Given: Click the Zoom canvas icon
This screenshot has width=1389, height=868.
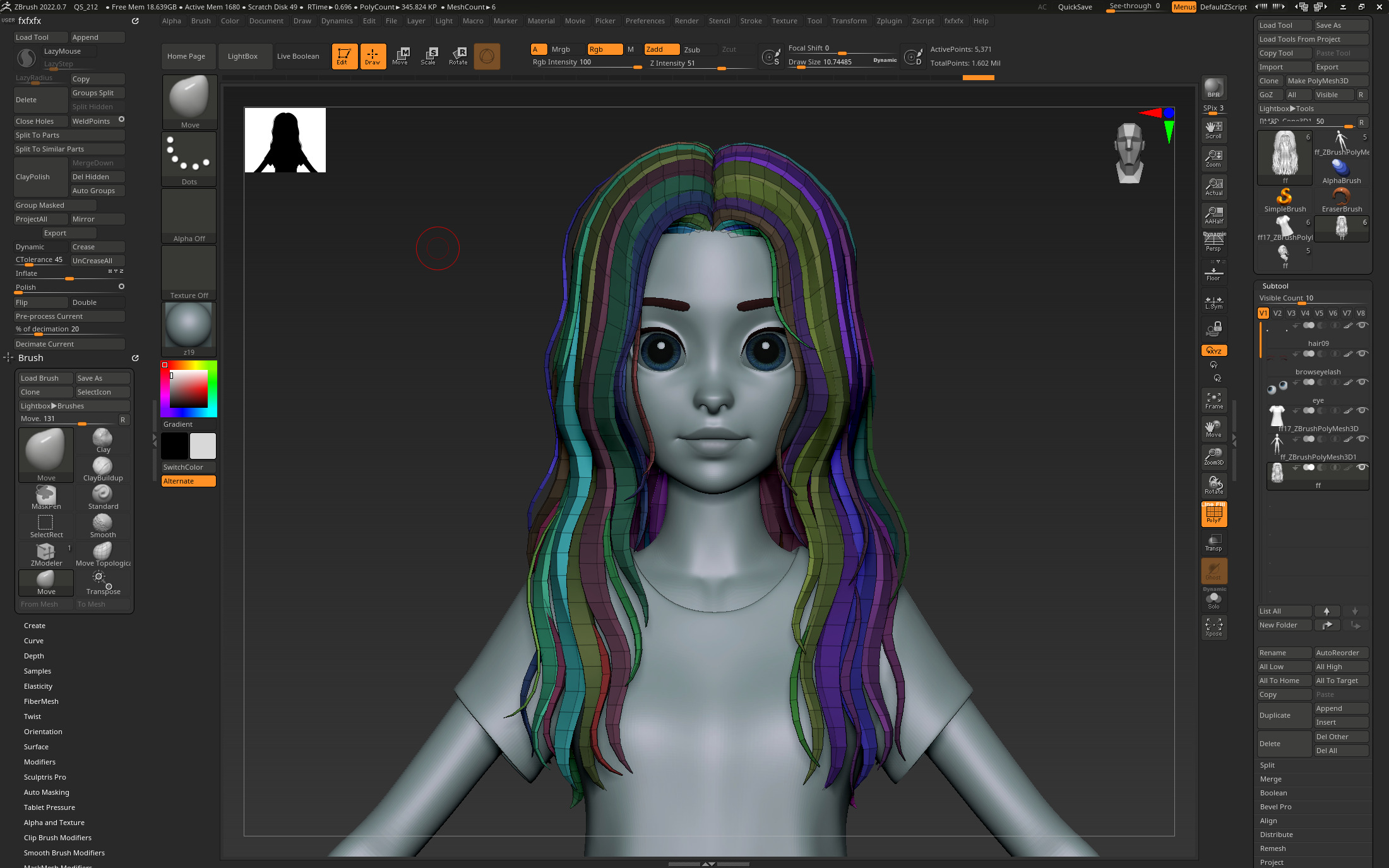Looking at the screenshot, I should [1213, 158].
